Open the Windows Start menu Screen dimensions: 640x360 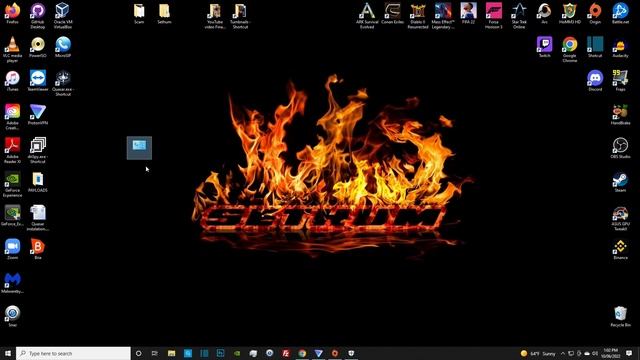(8, 353)
